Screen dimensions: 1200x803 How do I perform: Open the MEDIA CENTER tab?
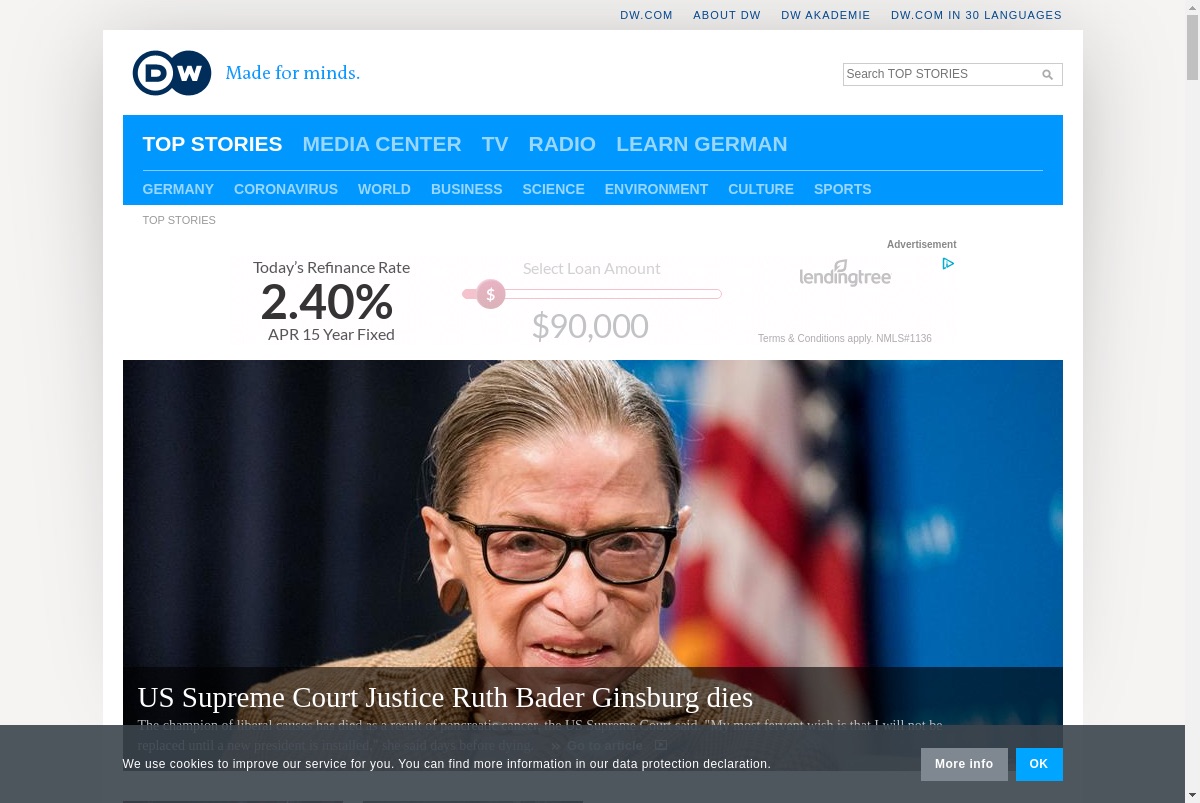(x=382, y=144)
